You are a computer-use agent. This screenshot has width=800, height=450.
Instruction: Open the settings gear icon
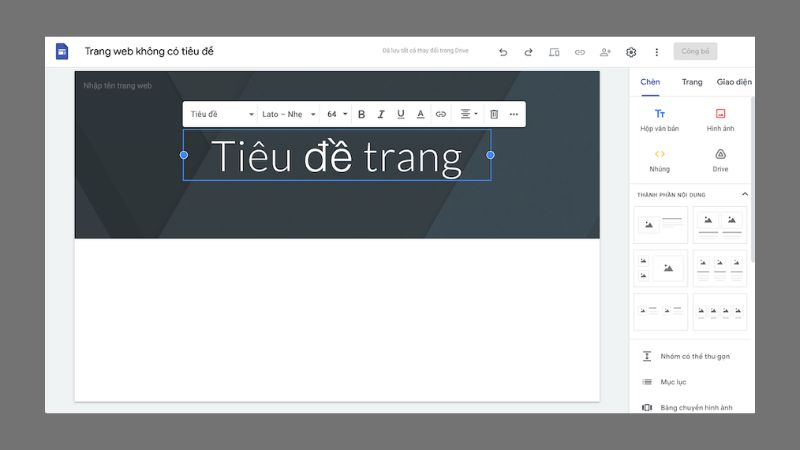pyautogui.click(x=631, y=52)
